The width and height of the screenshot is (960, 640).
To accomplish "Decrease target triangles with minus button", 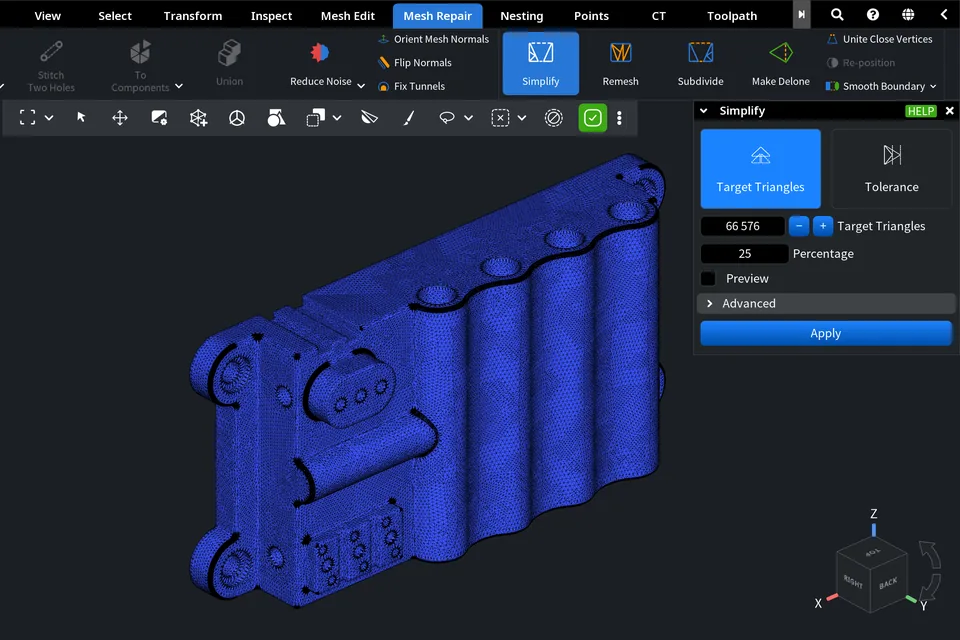I will point(799,226).
